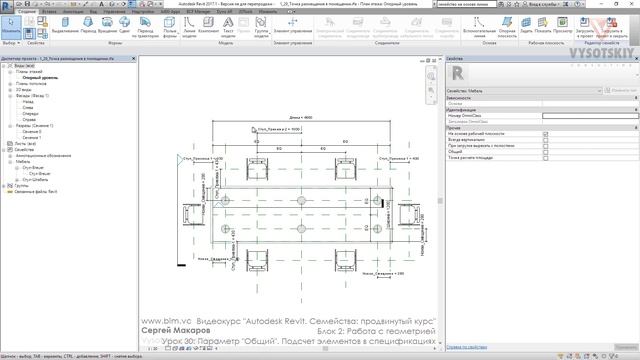
Task: Collapse the 'Фасады (Фасад 1)' node
Action: 10,96
